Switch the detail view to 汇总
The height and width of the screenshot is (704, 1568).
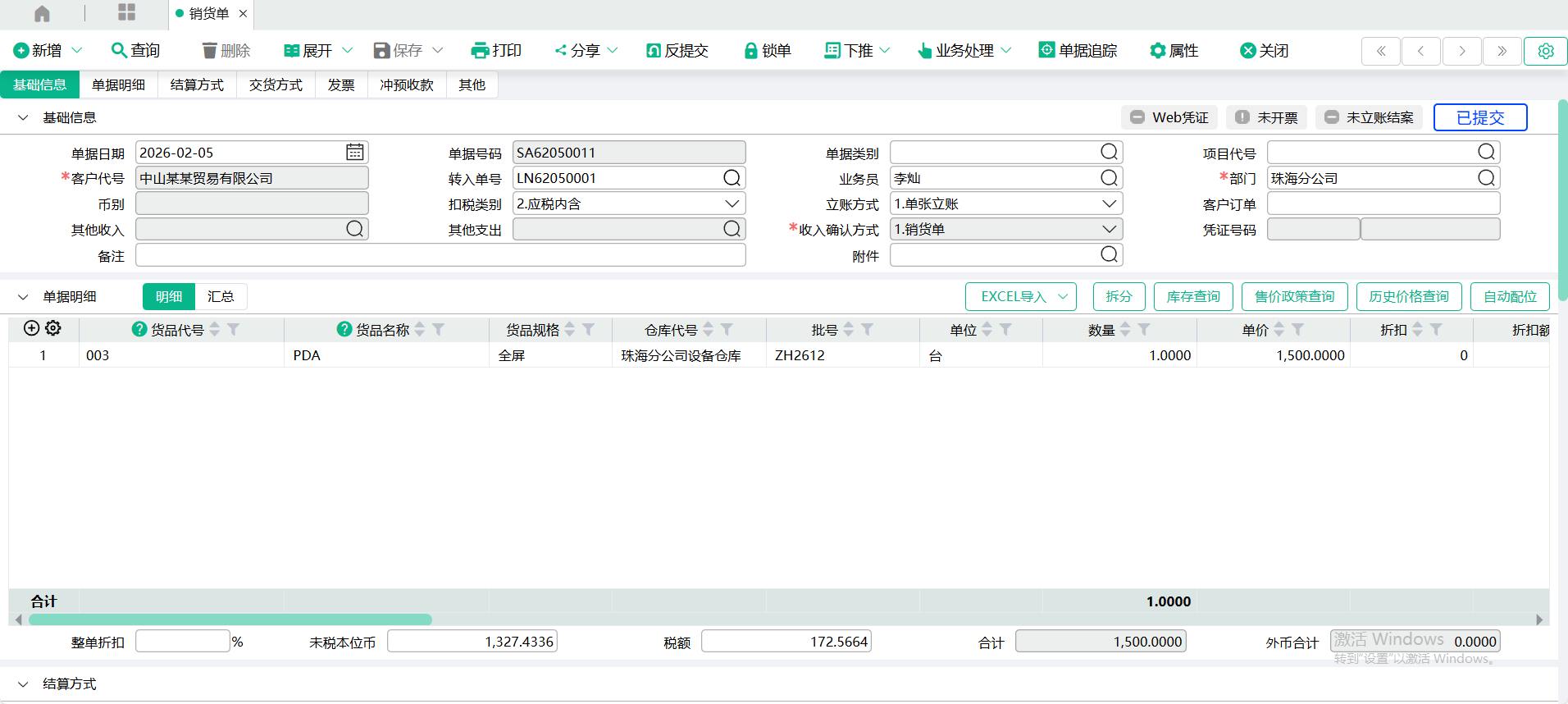(221, 296)
